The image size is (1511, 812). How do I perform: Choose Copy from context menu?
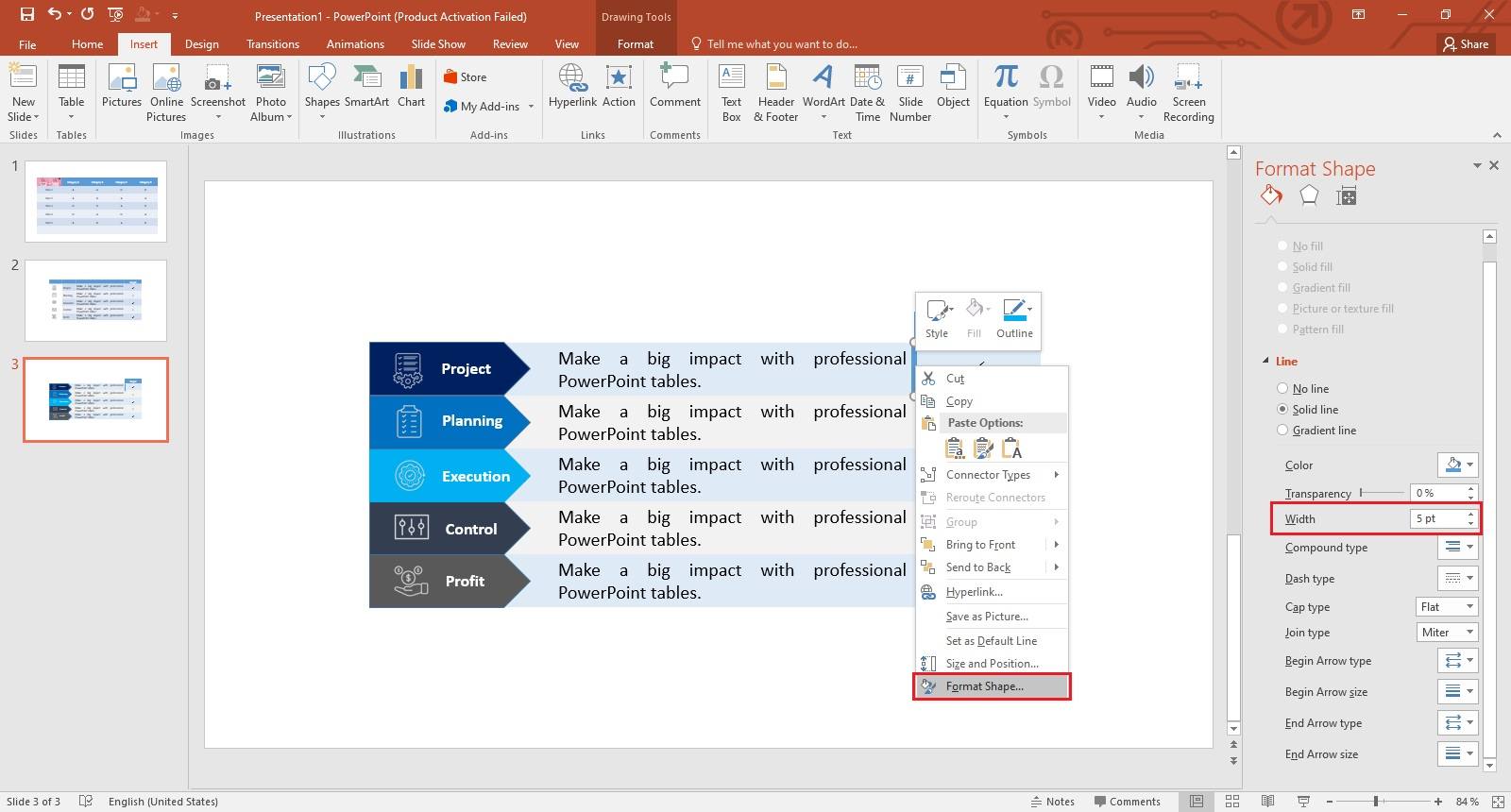coord(992,400)
